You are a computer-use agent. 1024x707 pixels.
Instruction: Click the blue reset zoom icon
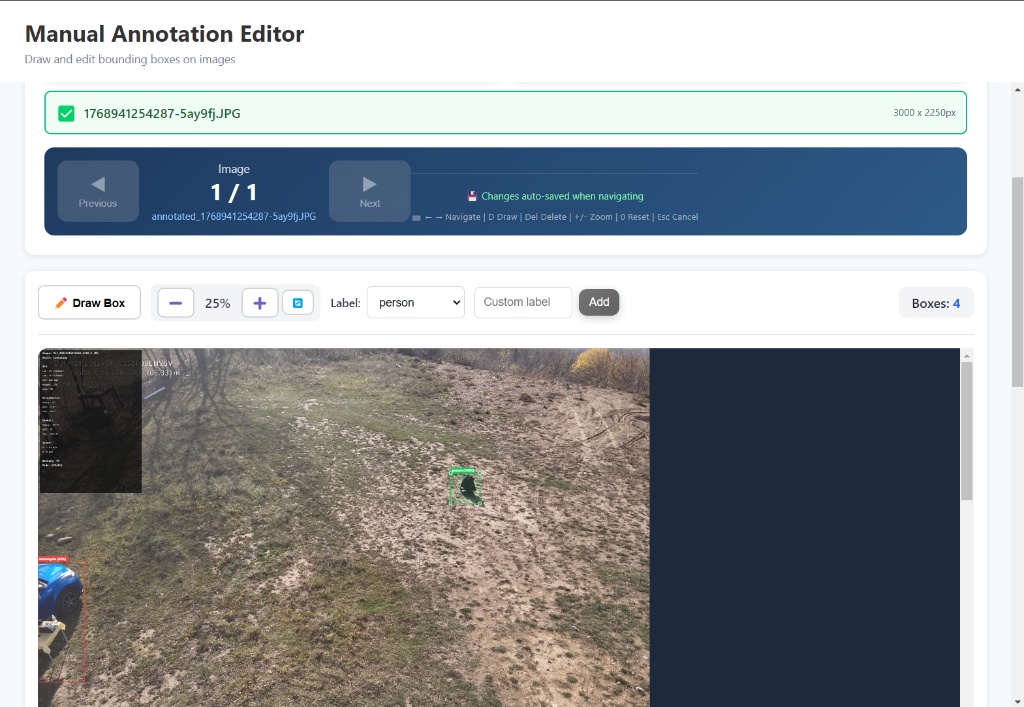pos(297,303)
